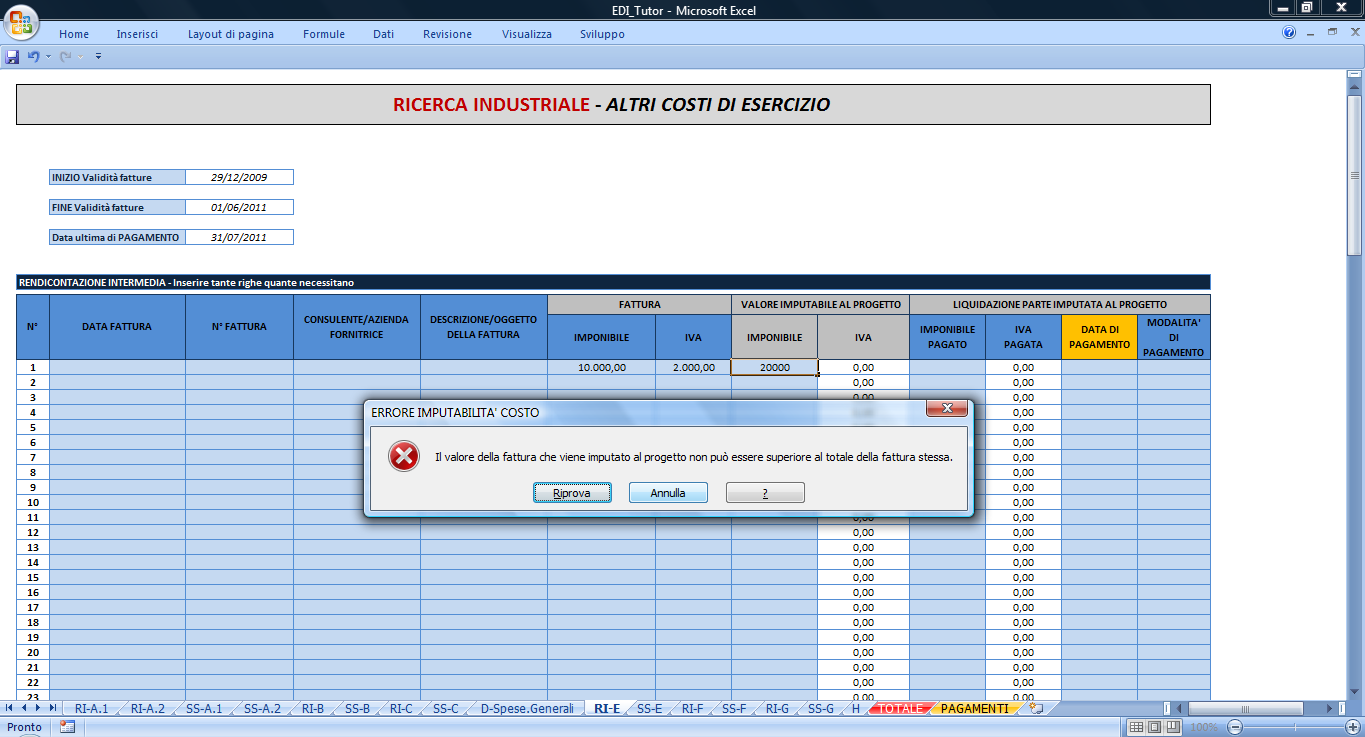Image resolution: width=1365 pixels, height=737 pixels.
Task: Select the INIZIO Validità date cell 29/12/2009
Action: click(x=239, y=177)
